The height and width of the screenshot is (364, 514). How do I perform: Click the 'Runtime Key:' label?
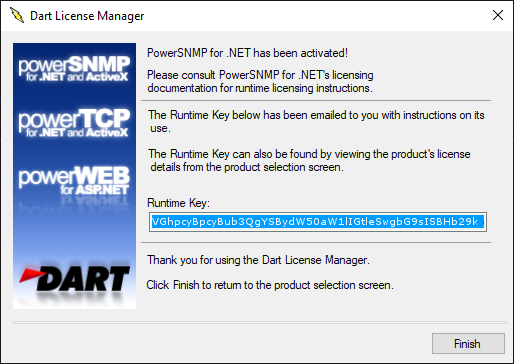pyautogui.click(x=178, y=203)
